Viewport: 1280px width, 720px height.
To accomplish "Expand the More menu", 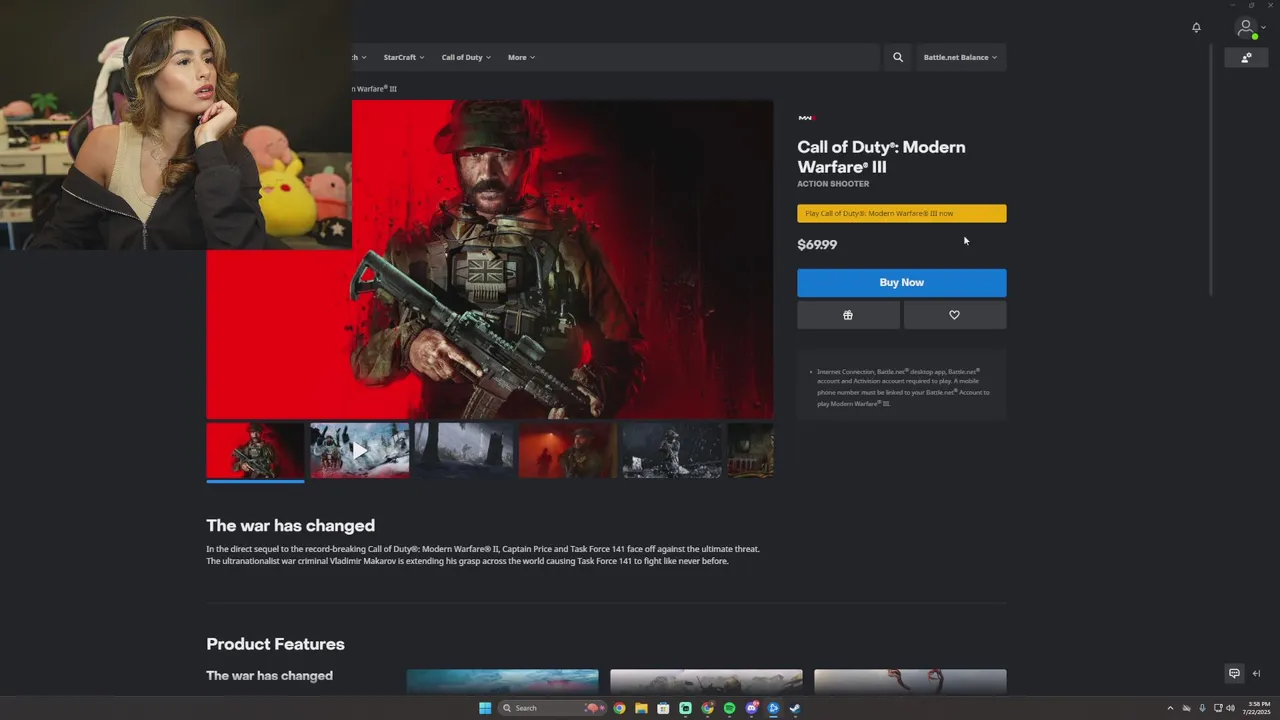I will (x=521, y=57).
